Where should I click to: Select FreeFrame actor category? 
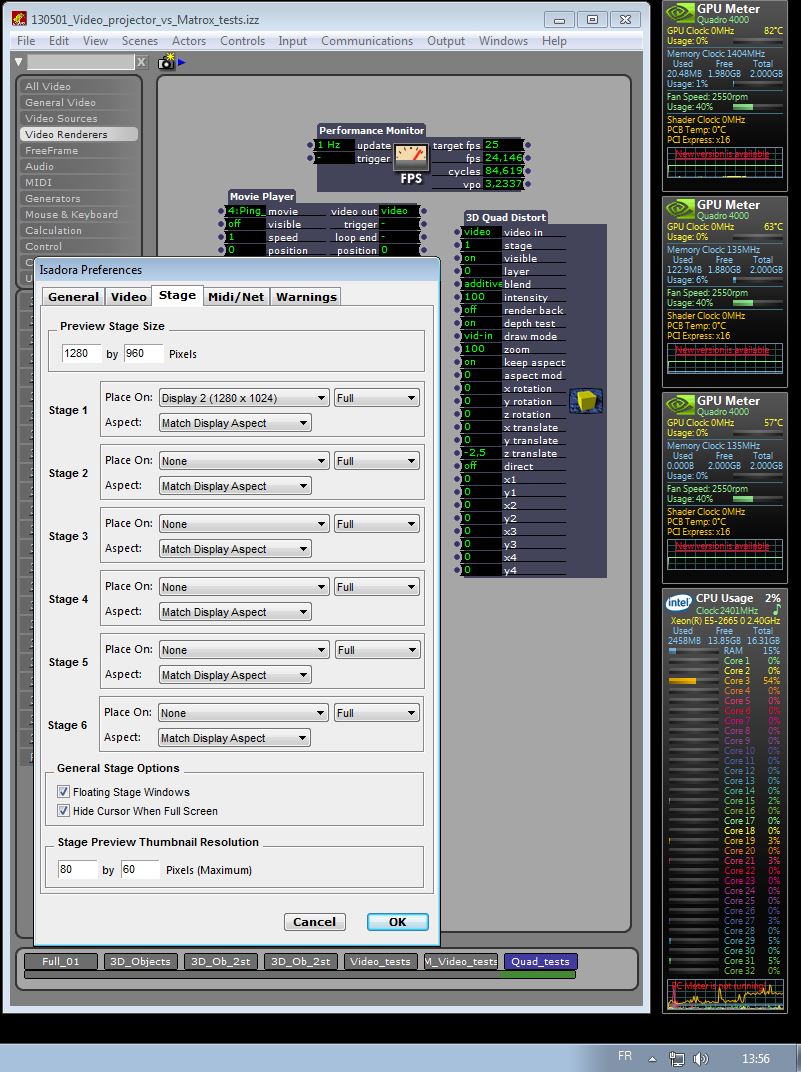79,150
